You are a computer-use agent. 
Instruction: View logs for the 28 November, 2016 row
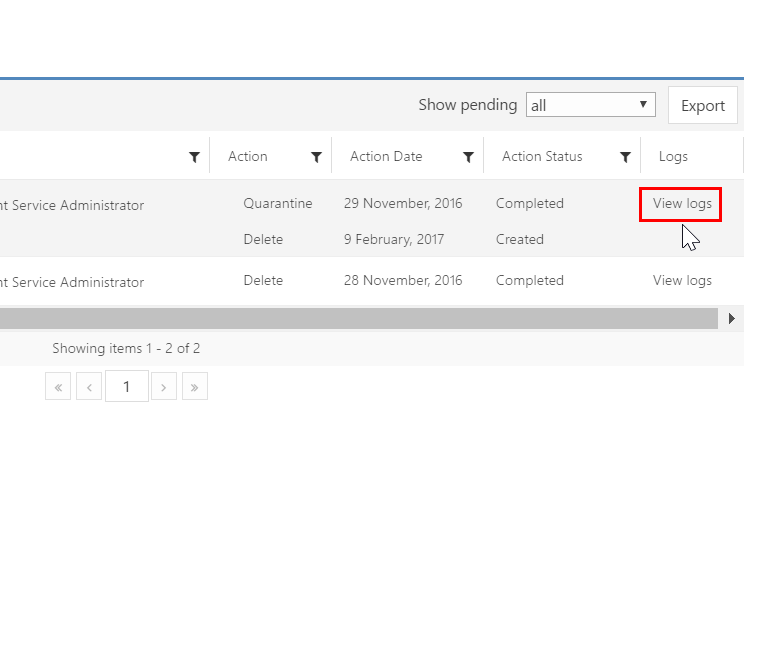682,281
